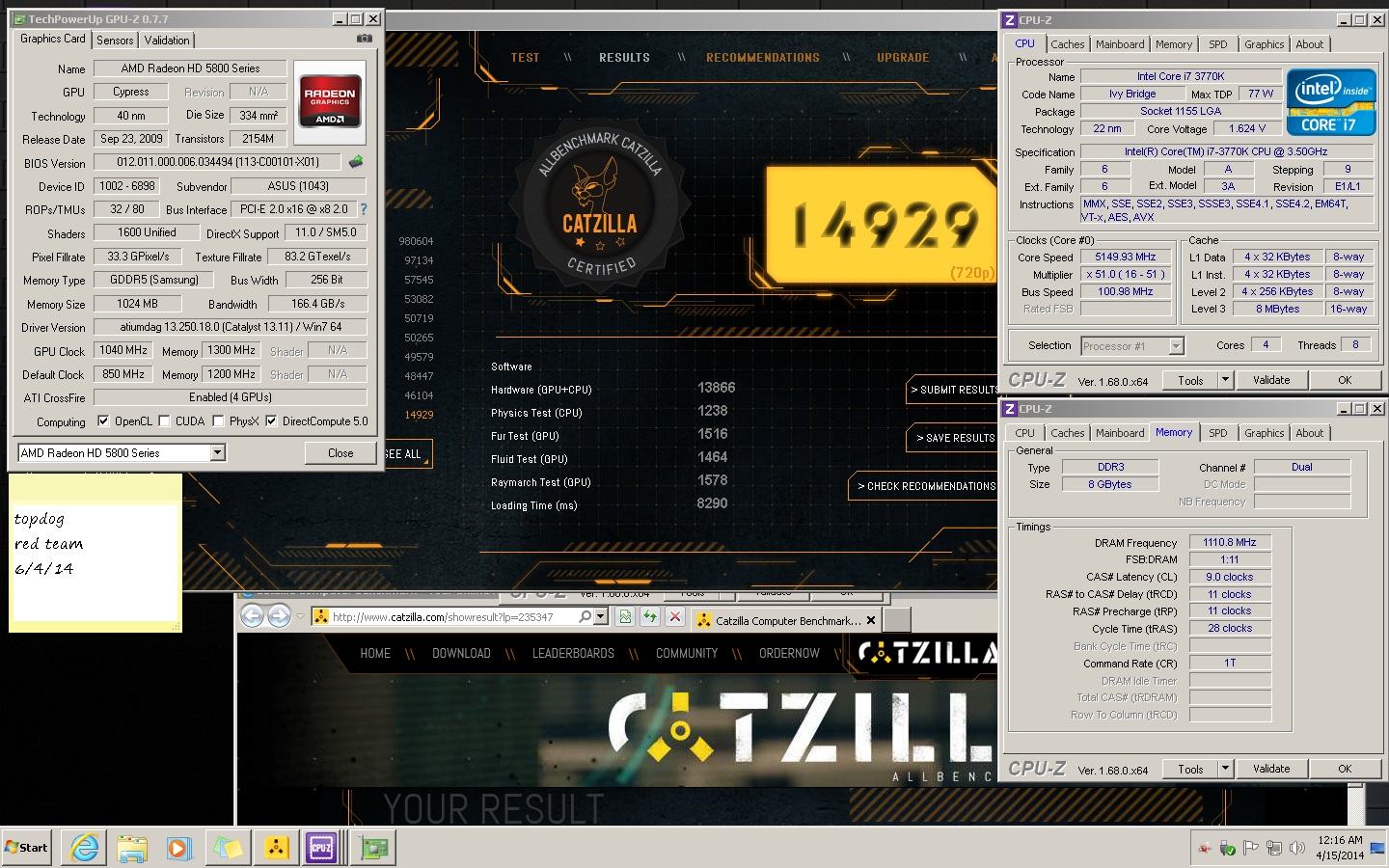Open Windows Media Player on the taskbar
Viewport: 1389px width, 868px height.
point(179,848)
